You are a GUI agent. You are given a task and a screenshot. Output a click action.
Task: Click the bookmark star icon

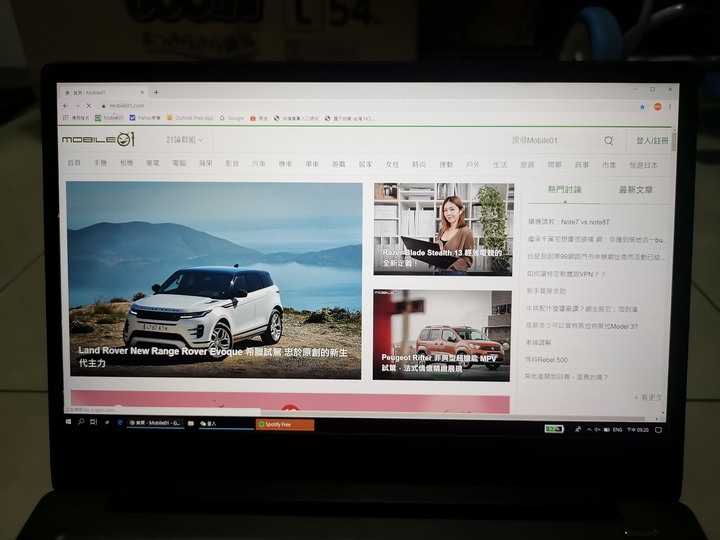point(642,107)
